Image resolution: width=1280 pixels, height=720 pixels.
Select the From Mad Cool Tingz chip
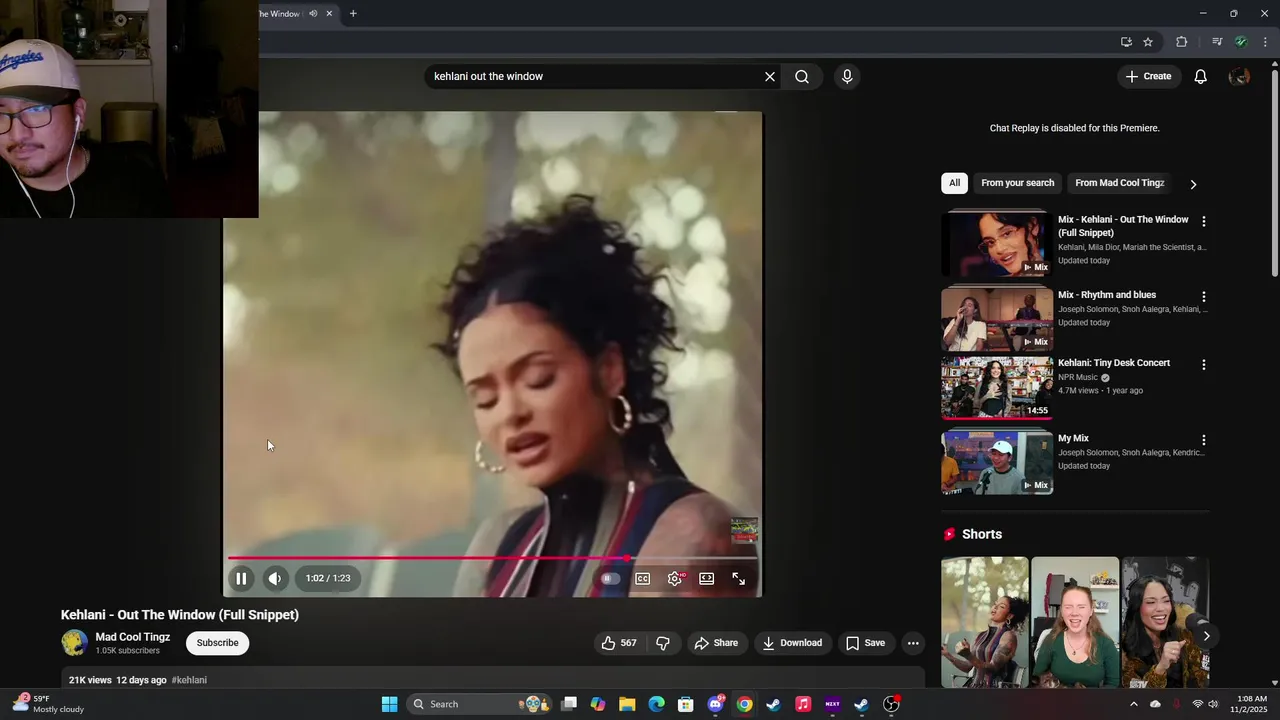[x=1119, y=183]
